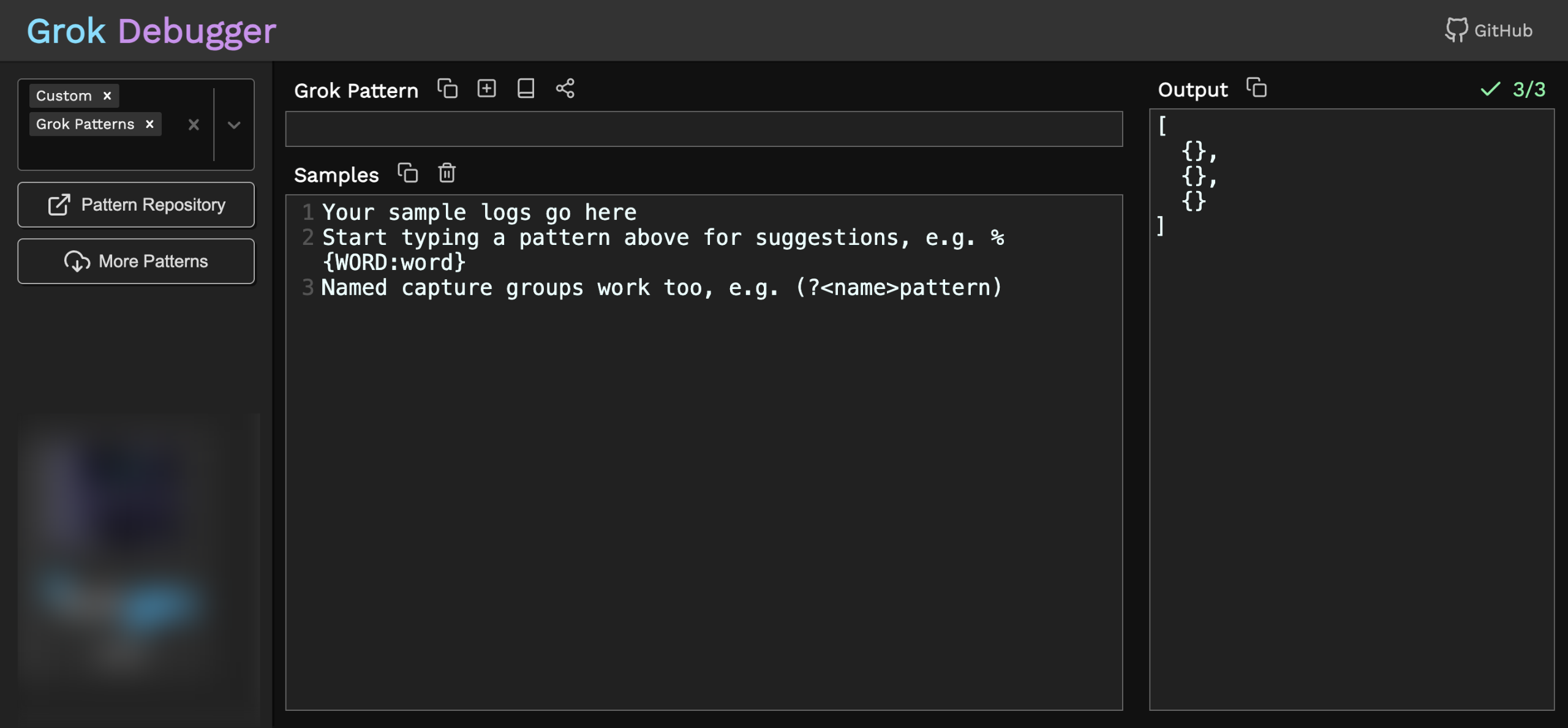Expand the pattern sets dropdown
The height and width of the screenshot is (728, 1568).
pyautogui.click(x=234, y=125)
